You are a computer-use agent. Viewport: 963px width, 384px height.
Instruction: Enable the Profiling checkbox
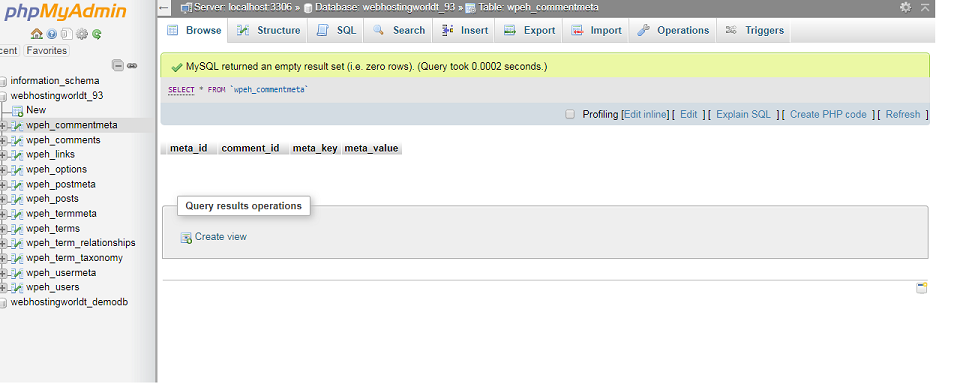pos(570,114)
